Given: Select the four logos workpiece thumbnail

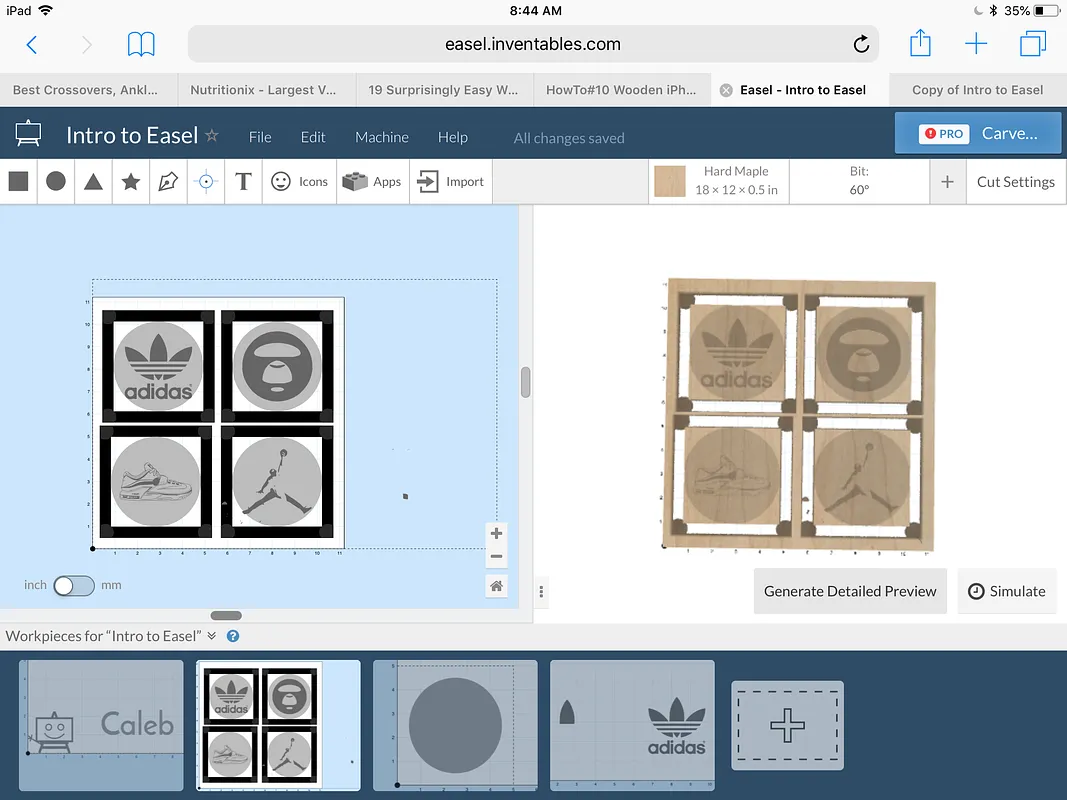Looking at the screenshot, I should click(x=278, y=725).
